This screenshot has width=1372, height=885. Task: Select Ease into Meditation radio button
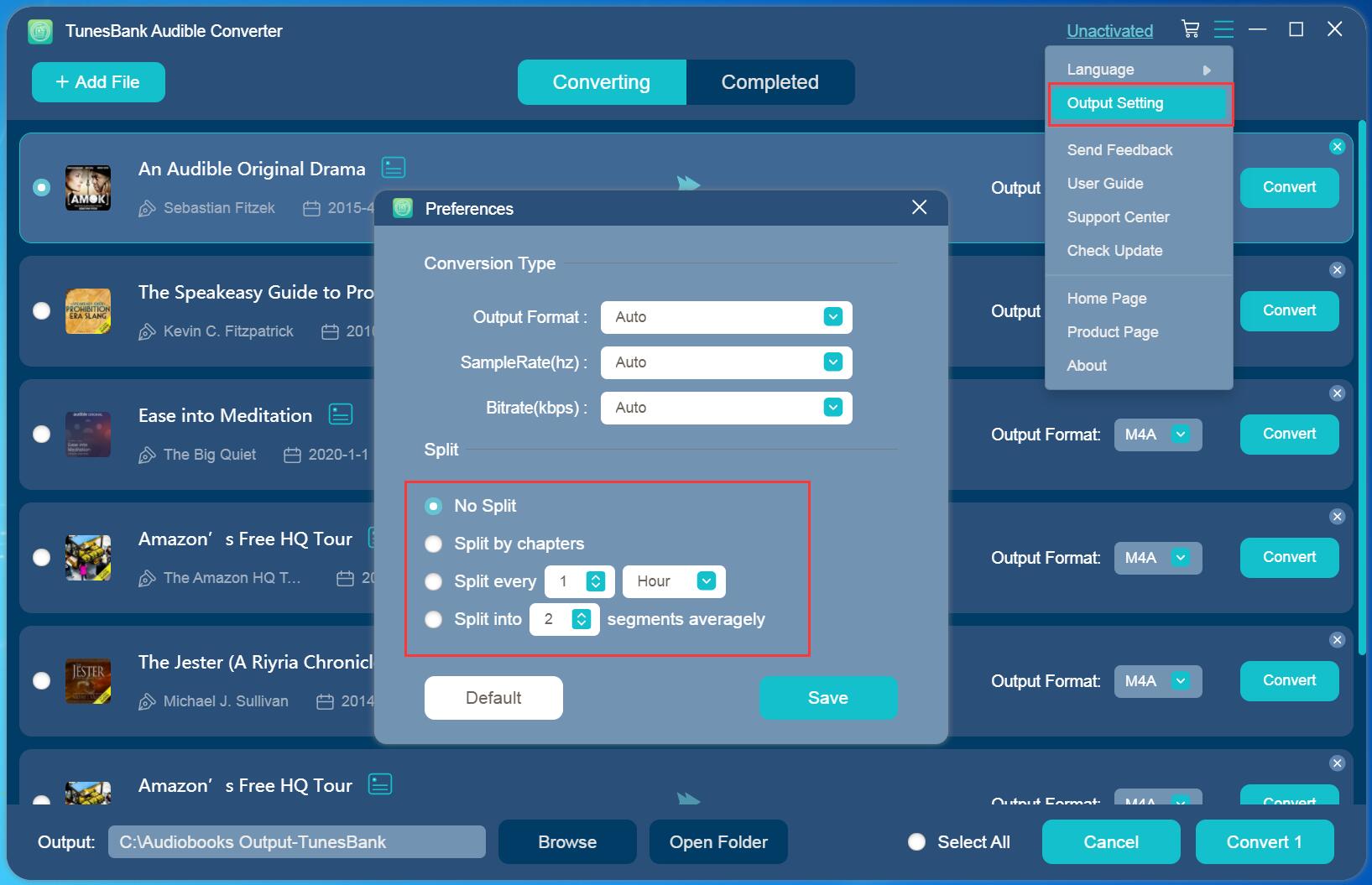point(41,435)
